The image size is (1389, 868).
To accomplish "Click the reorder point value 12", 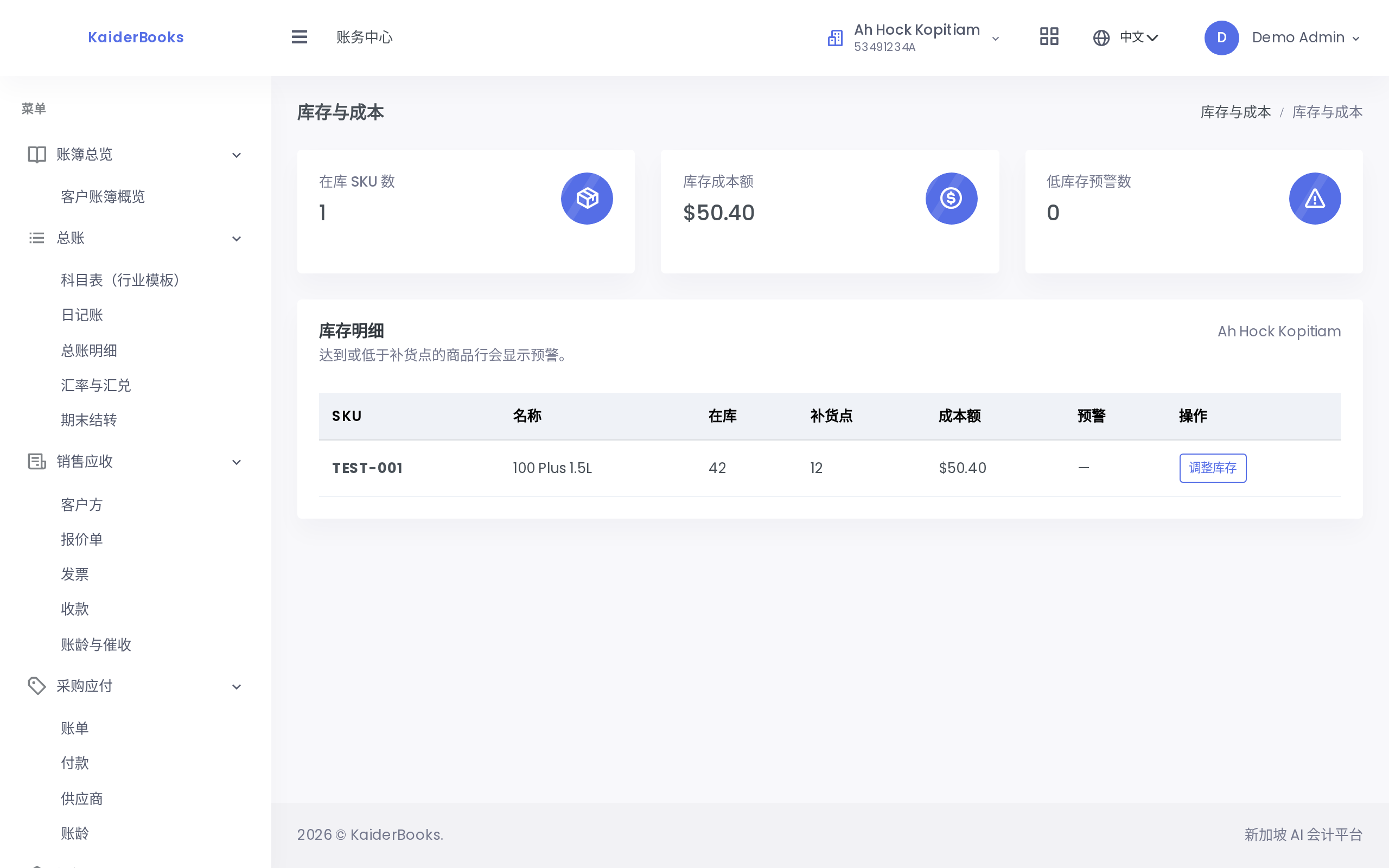I will (x=816, y=468).
